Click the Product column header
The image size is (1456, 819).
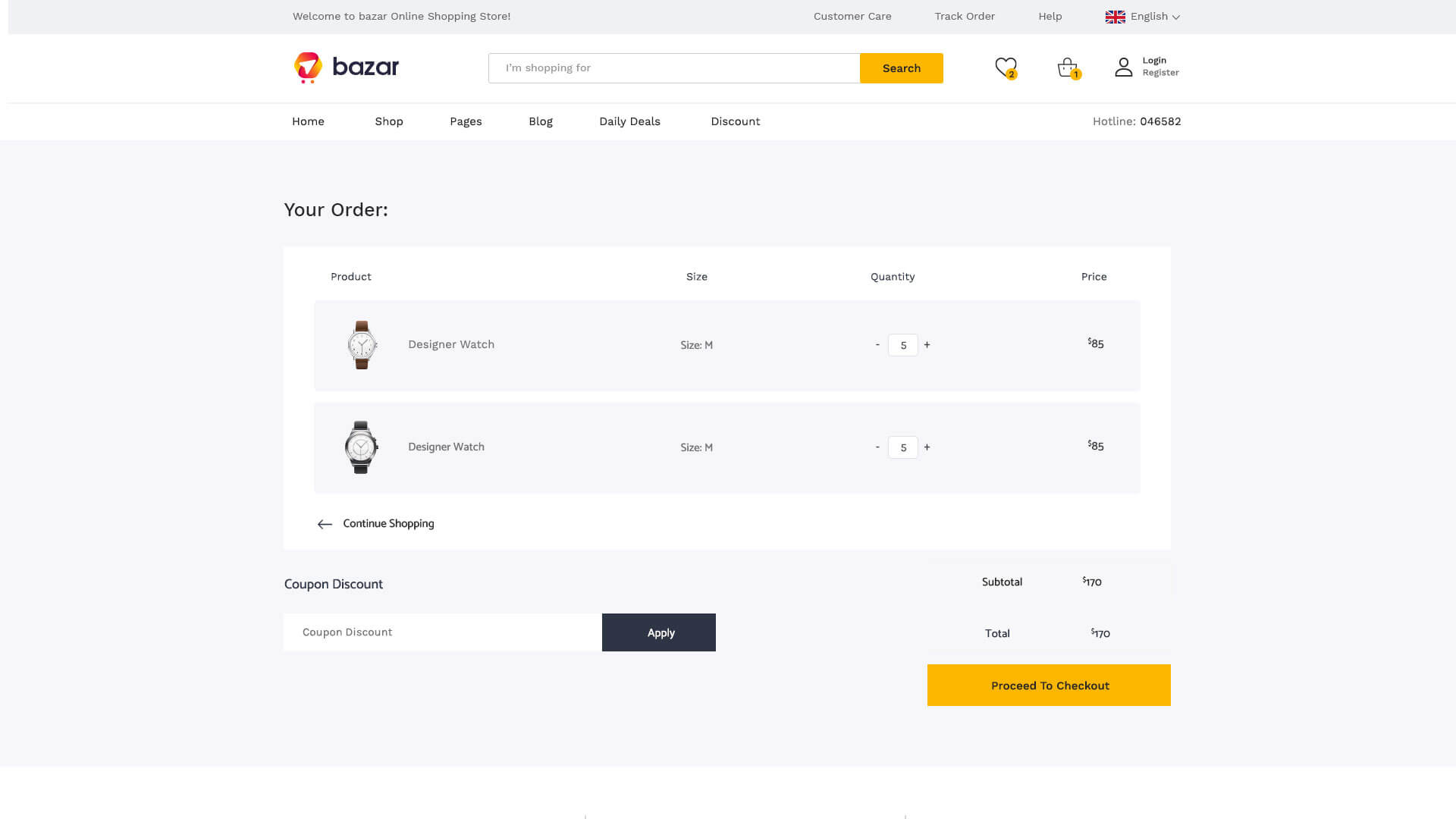(x=351, y=277)
